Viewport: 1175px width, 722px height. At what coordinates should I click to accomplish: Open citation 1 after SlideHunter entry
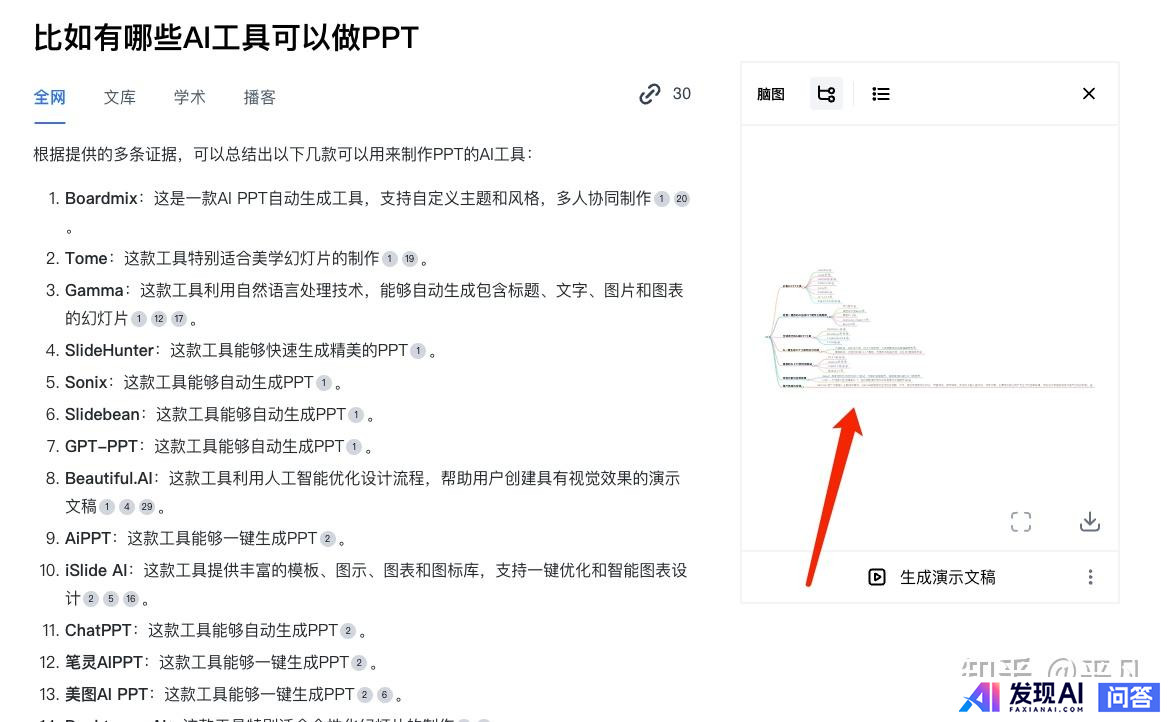tap(418, 350)
